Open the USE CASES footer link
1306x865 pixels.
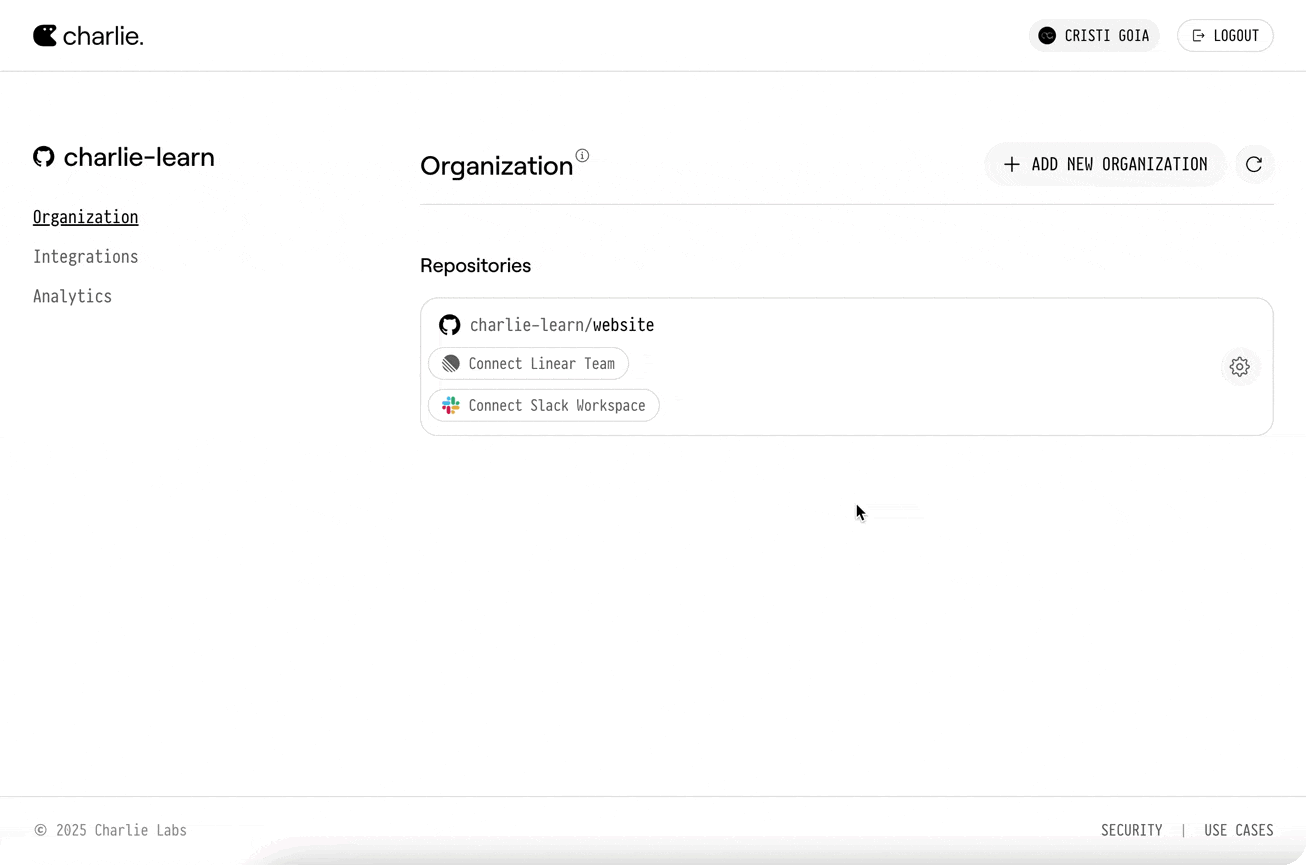[x=1238, y=830]
